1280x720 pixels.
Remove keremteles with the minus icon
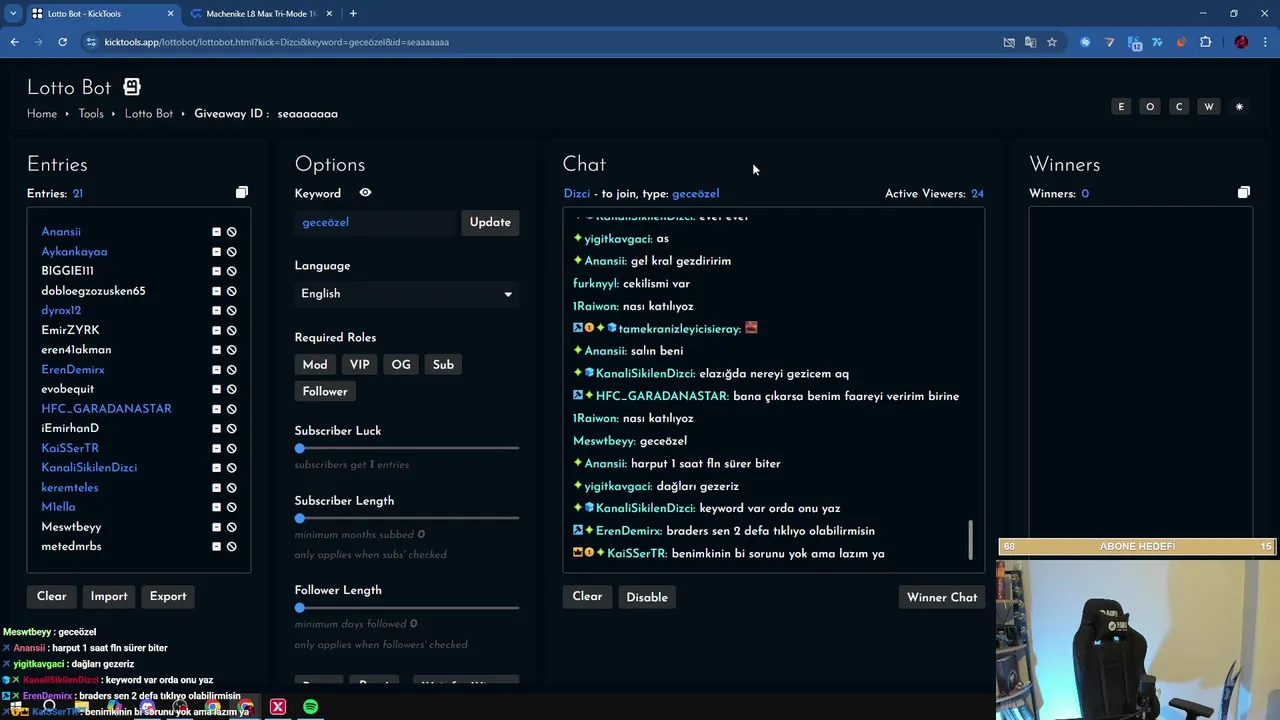pos(216,488)
